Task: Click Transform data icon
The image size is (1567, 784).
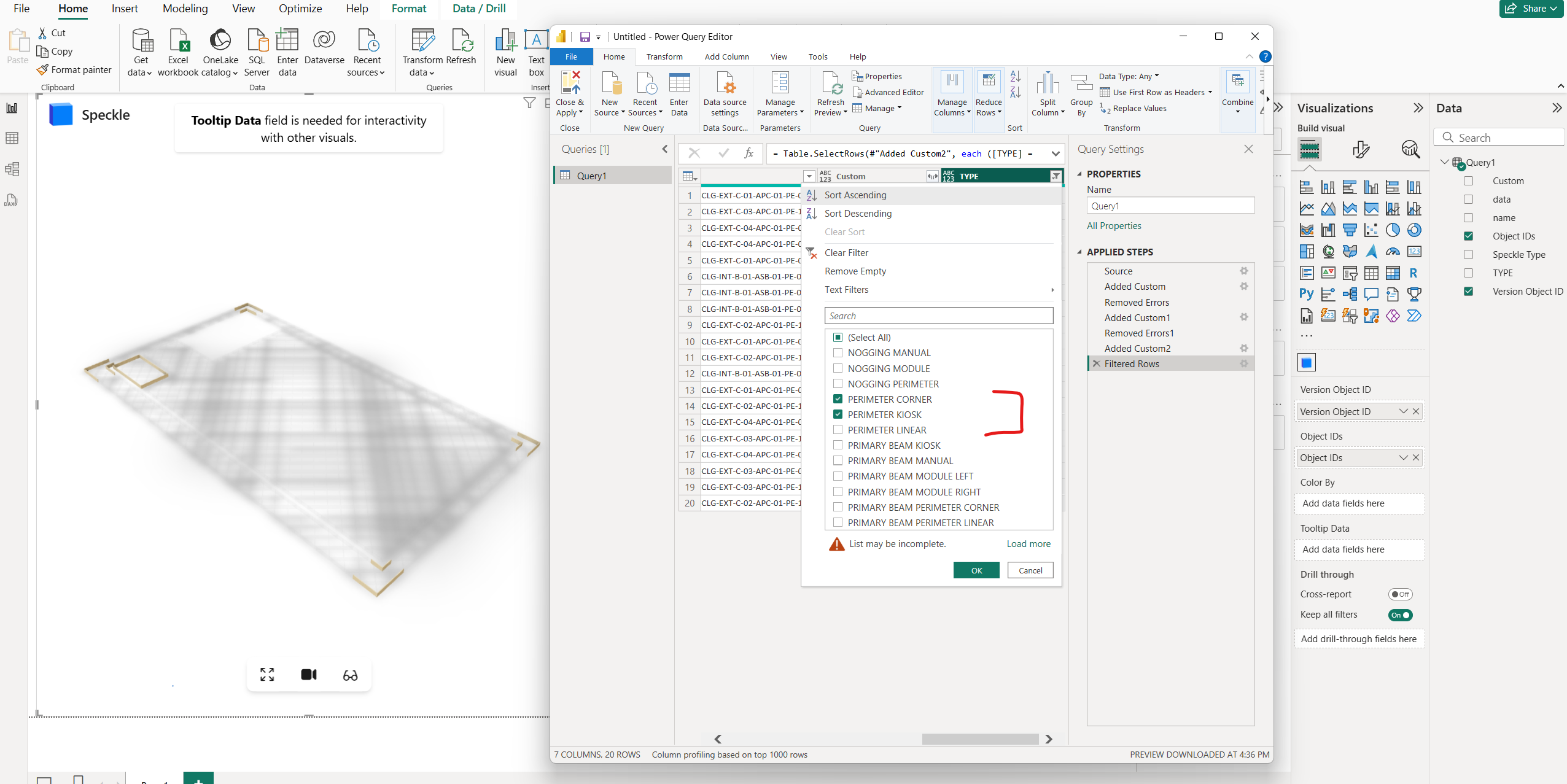Action: [x=422, y=41]
